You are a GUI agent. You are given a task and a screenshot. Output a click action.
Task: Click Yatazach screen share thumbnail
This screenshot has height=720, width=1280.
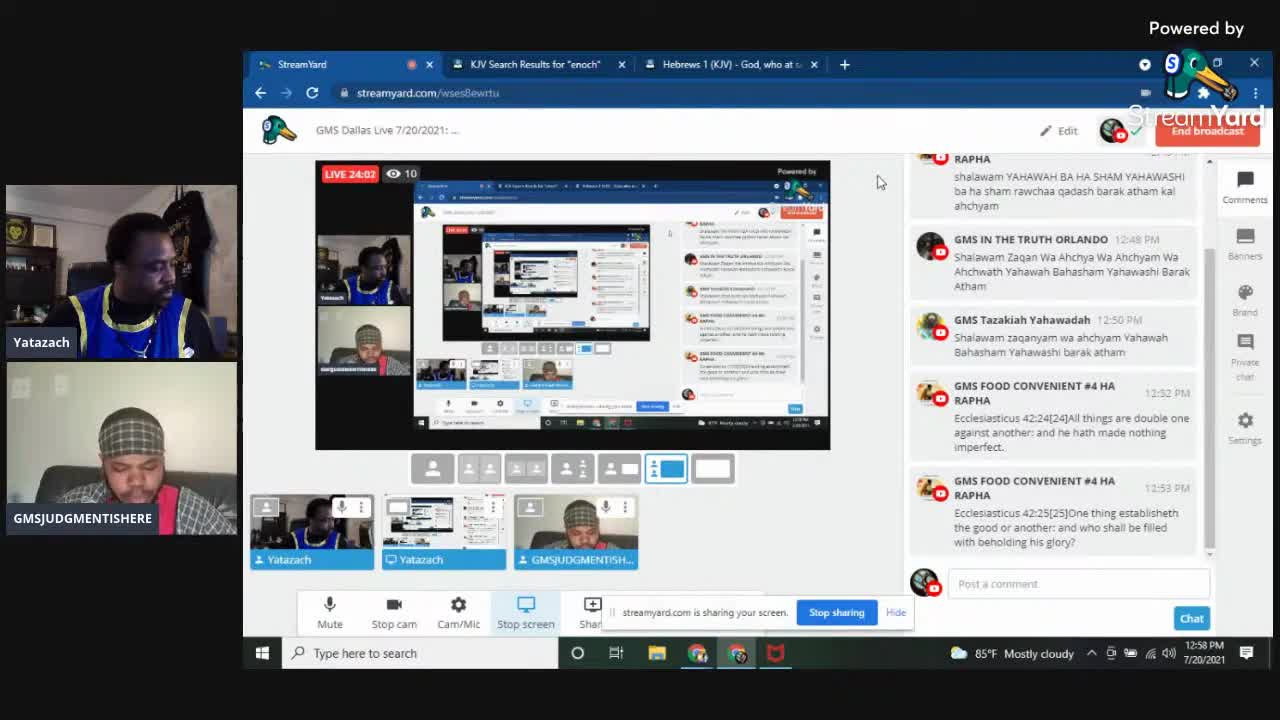(x=444, y=532)
